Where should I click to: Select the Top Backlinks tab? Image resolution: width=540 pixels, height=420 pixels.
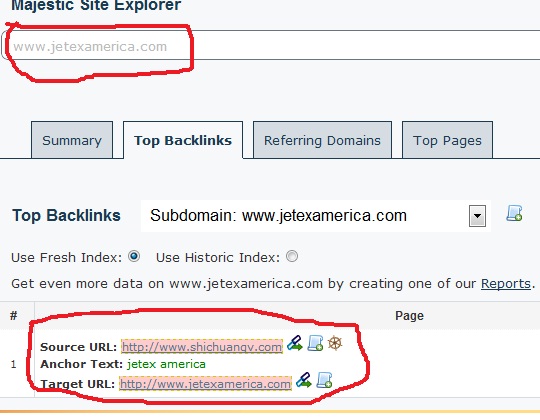coord(183,140)
